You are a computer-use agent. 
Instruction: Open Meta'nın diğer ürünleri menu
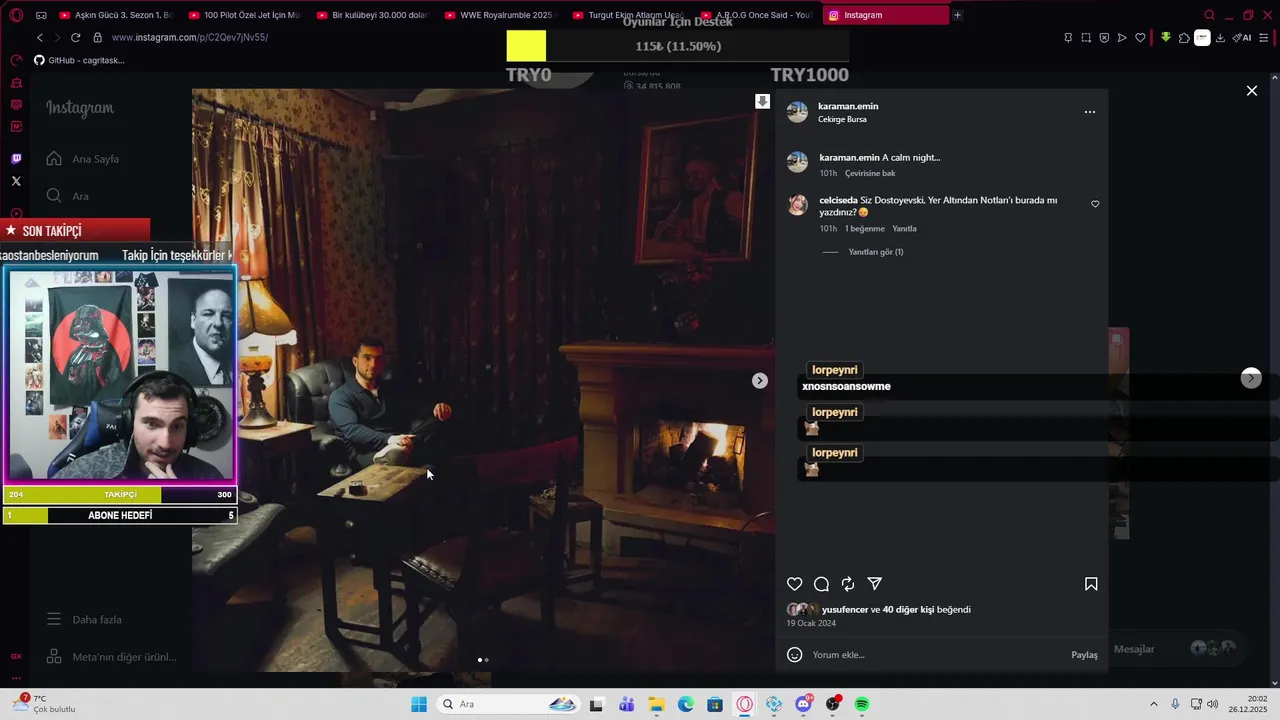tap(111, 657)
